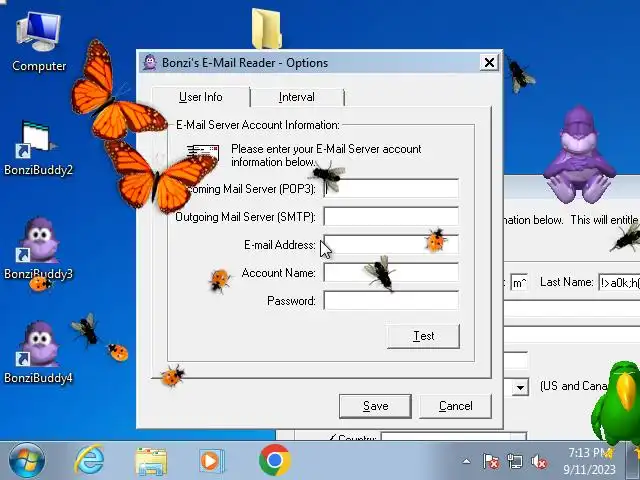The image size is (640, 480).
Task: Click the Password input field
Action: (x=391, y=300)
